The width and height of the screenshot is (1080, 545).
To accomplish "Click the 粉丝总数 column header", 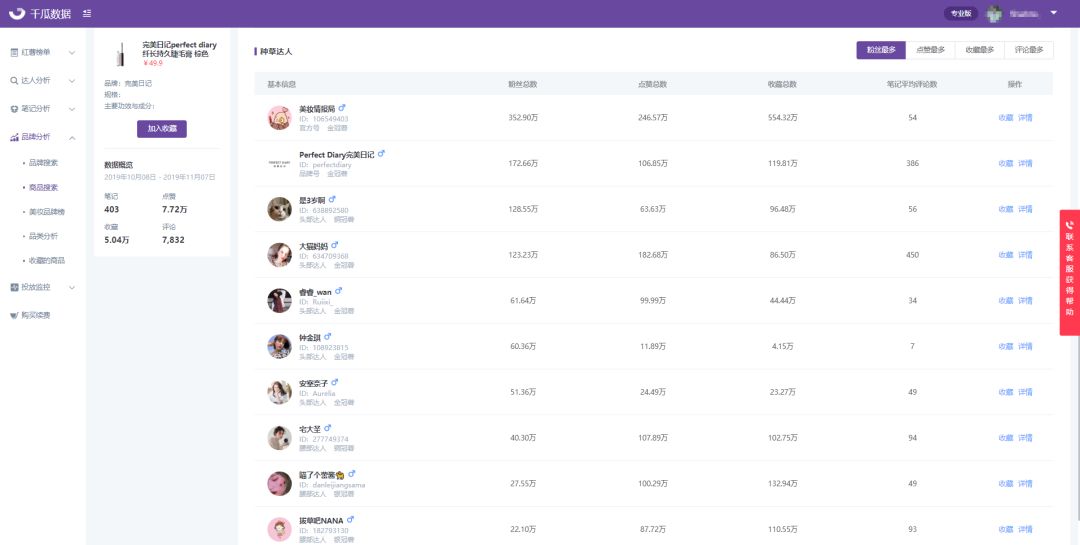I will (523, 84).
